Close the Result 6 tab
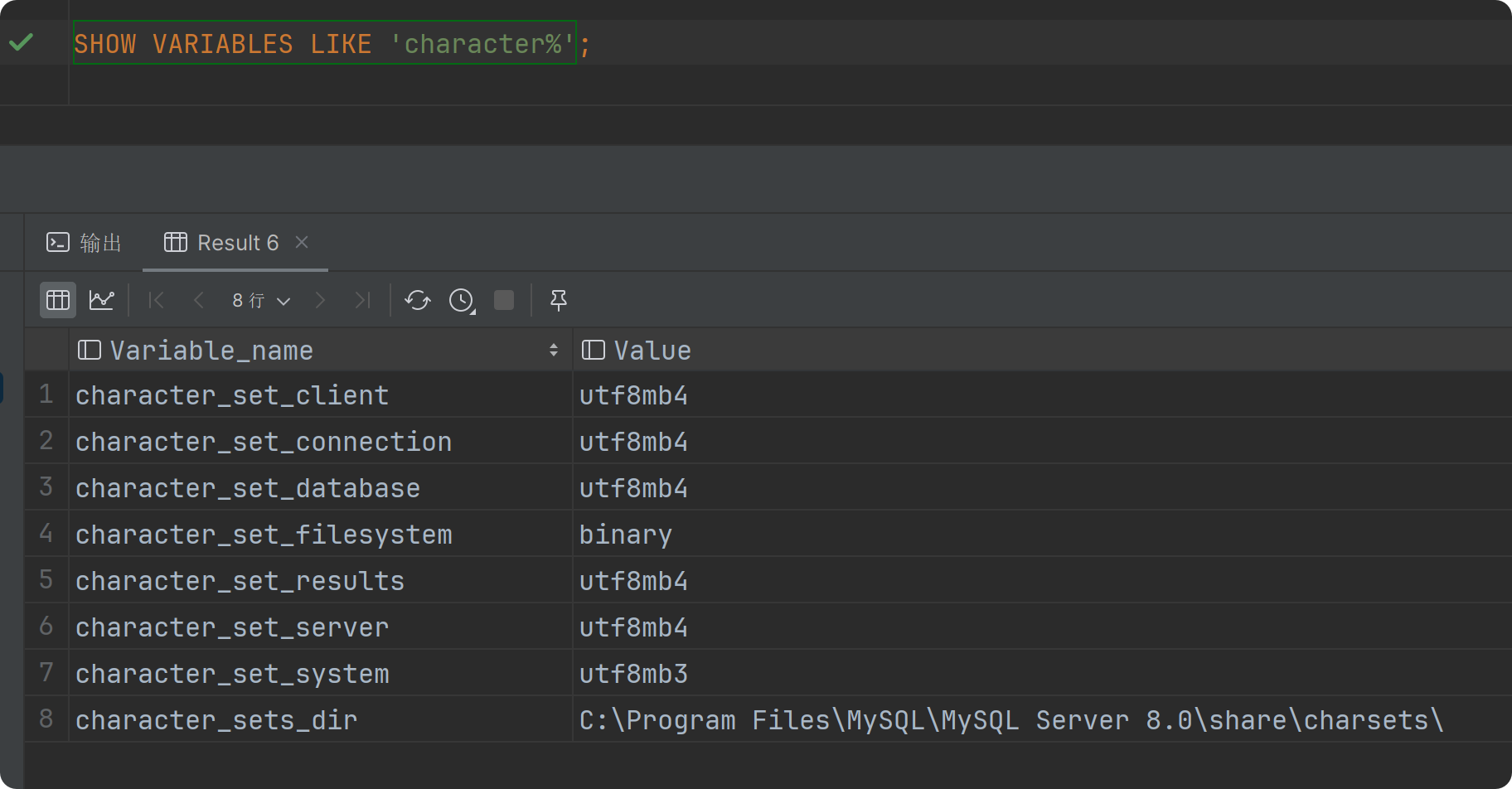 point(302,242)
